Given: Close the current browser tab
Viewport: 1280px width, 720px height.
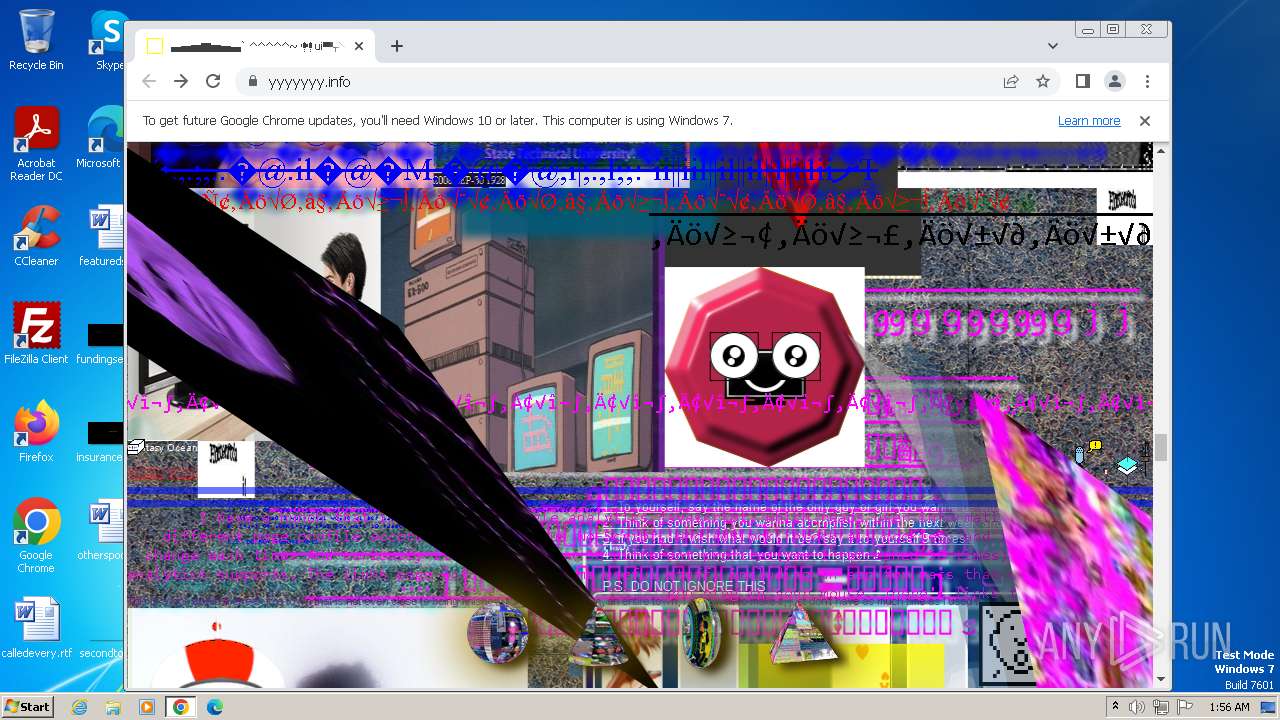Looking at the screenshot, I should pyautogui.click(x=359, y=46).
